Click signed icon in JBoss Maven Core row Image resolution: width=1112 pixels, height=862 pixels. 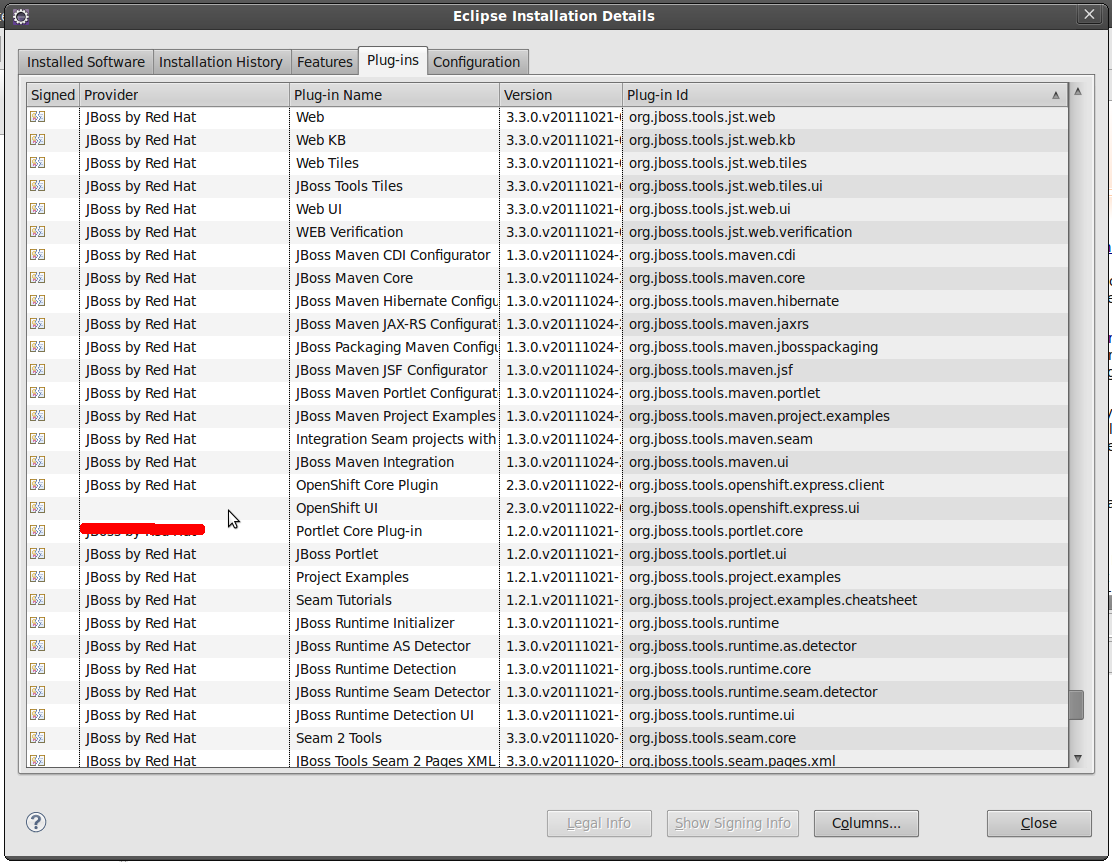pyautogui.click(x=38, y=277)
